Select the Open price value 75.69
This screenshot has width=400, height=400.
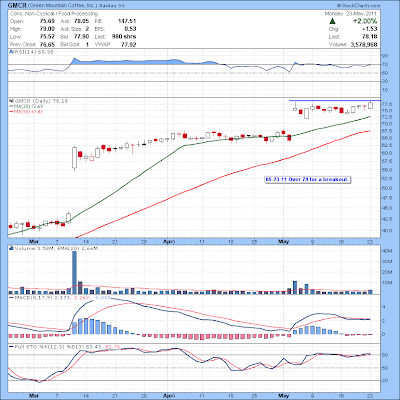(47, 21)
